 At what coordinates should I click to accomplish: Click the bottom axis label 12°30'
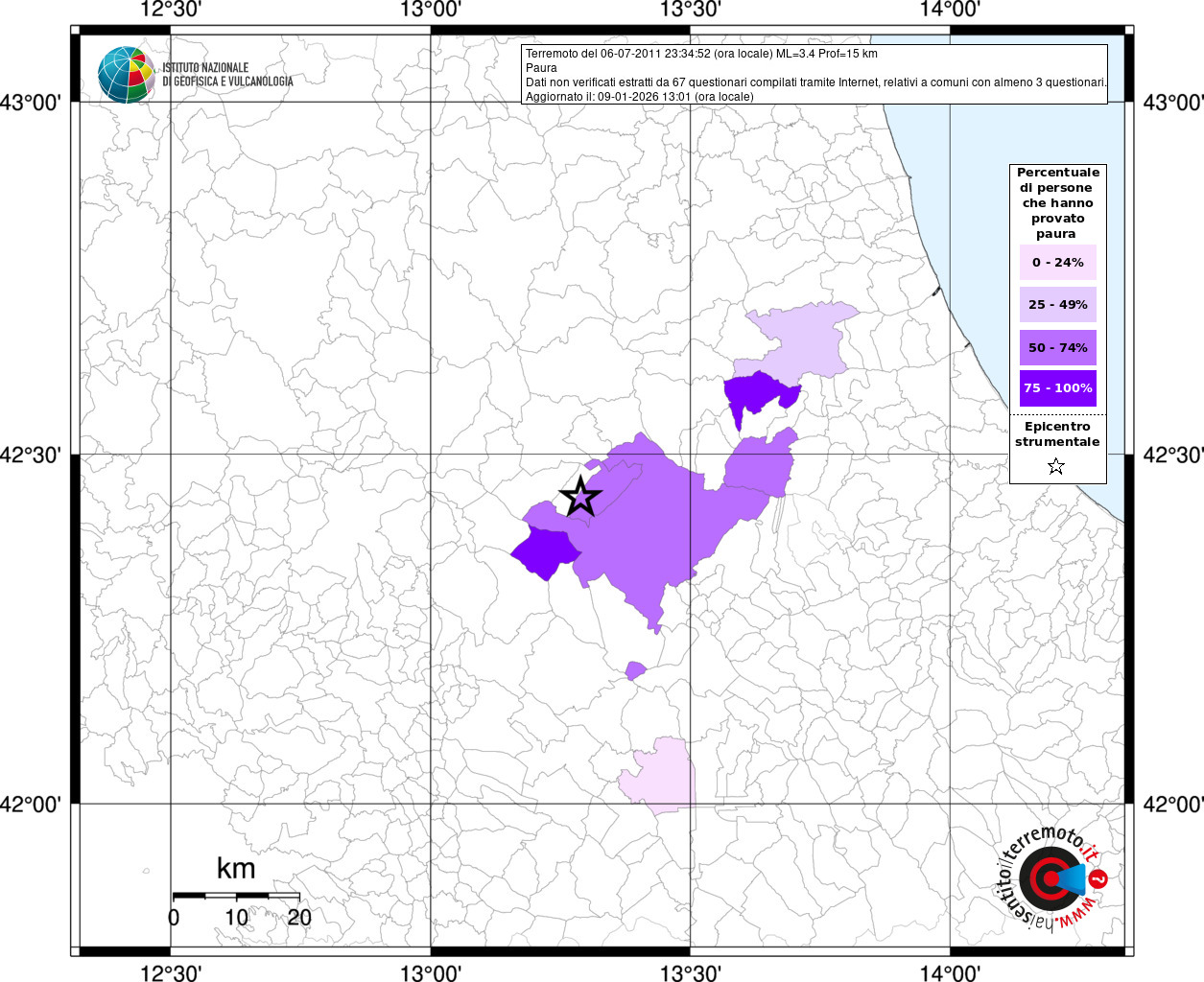pos(171,972)
